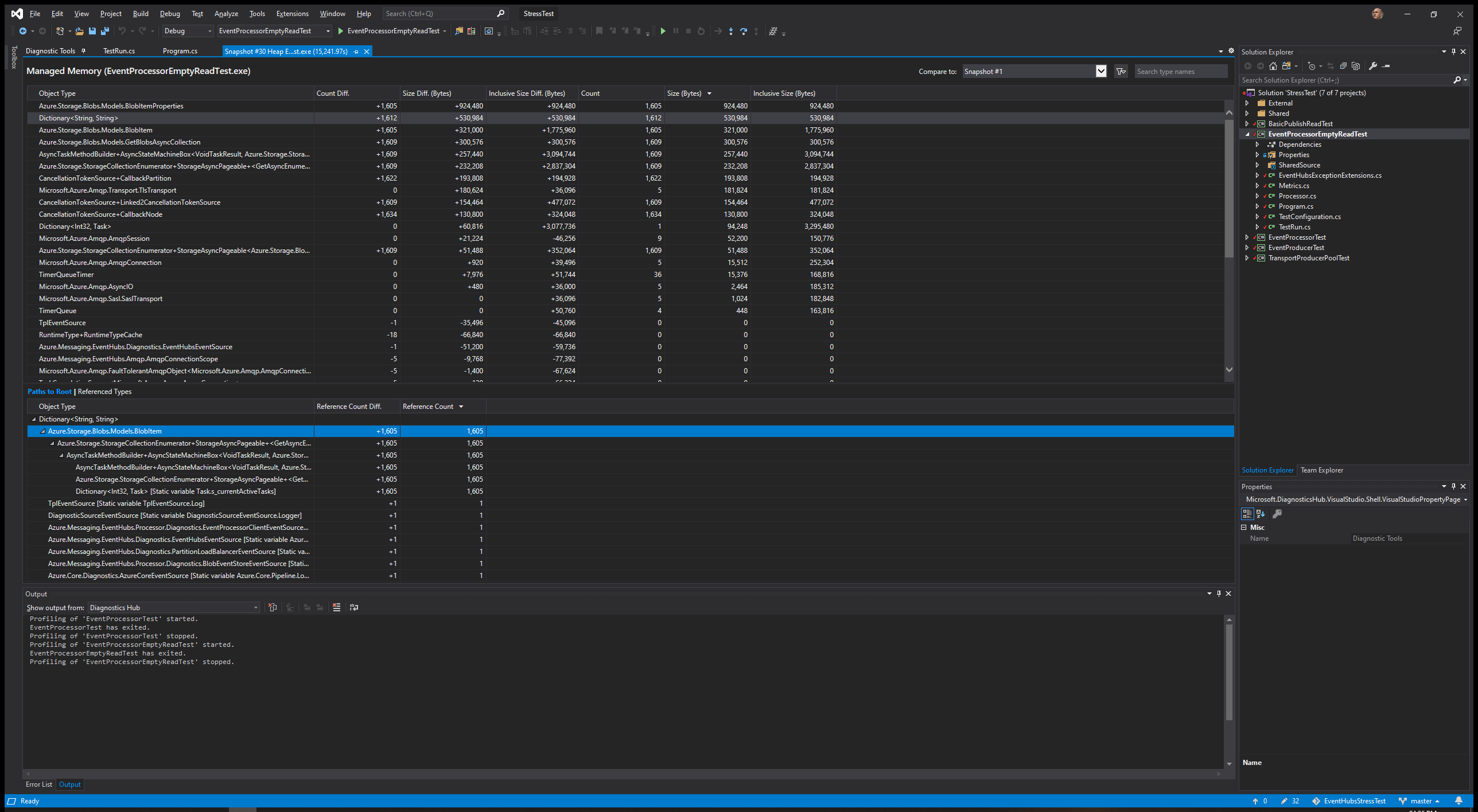Click Collapse All in Solution Explorer
The width and height of the screenshot is (1478, 812).
tap(1343, 66)
